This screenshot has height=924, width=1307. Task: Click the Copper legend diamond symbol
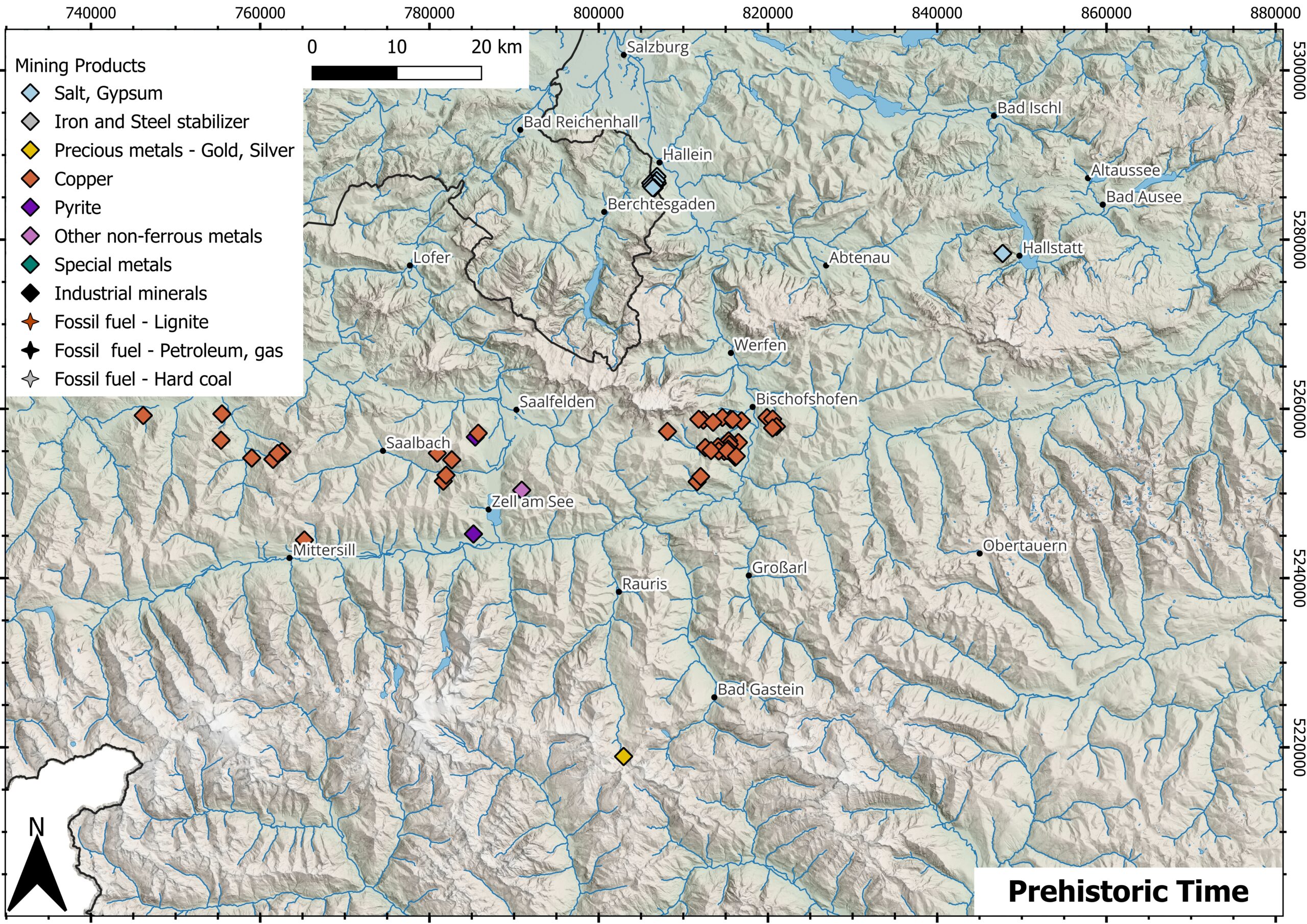point(30,179)
